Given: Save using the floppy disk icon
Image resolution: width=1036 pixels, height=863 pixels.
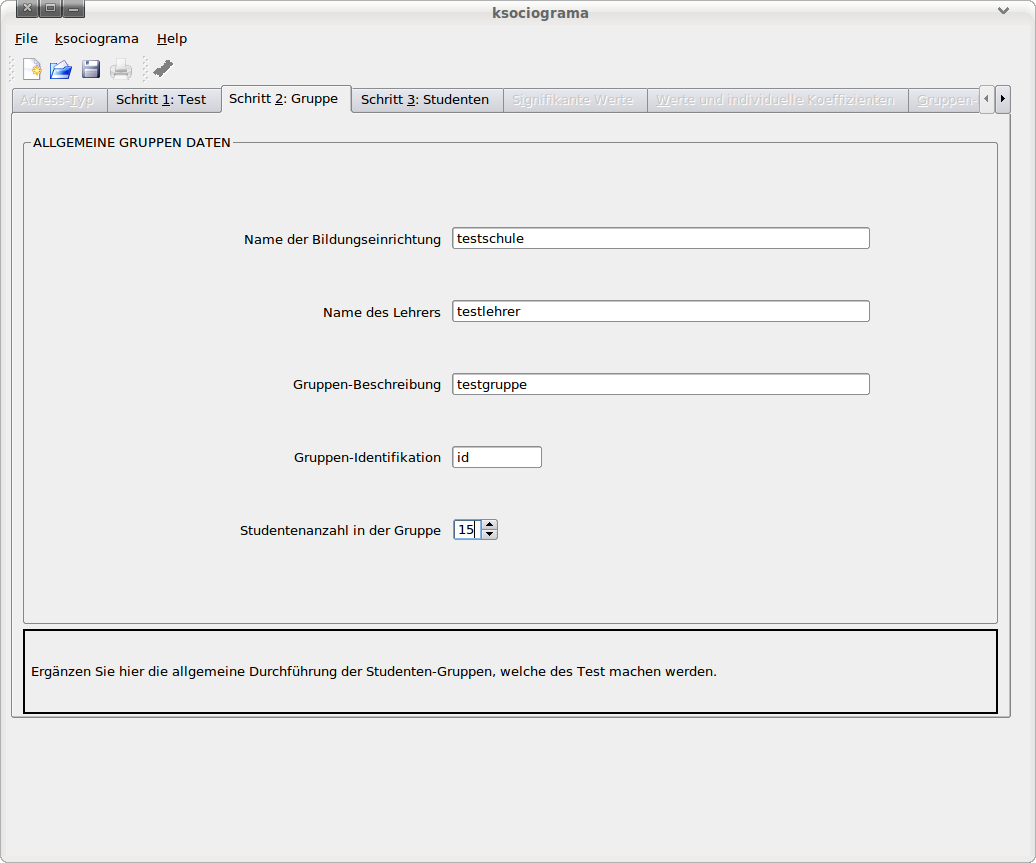Looking at the screenshot, I should pyautogui.click(x=91, y=69).
